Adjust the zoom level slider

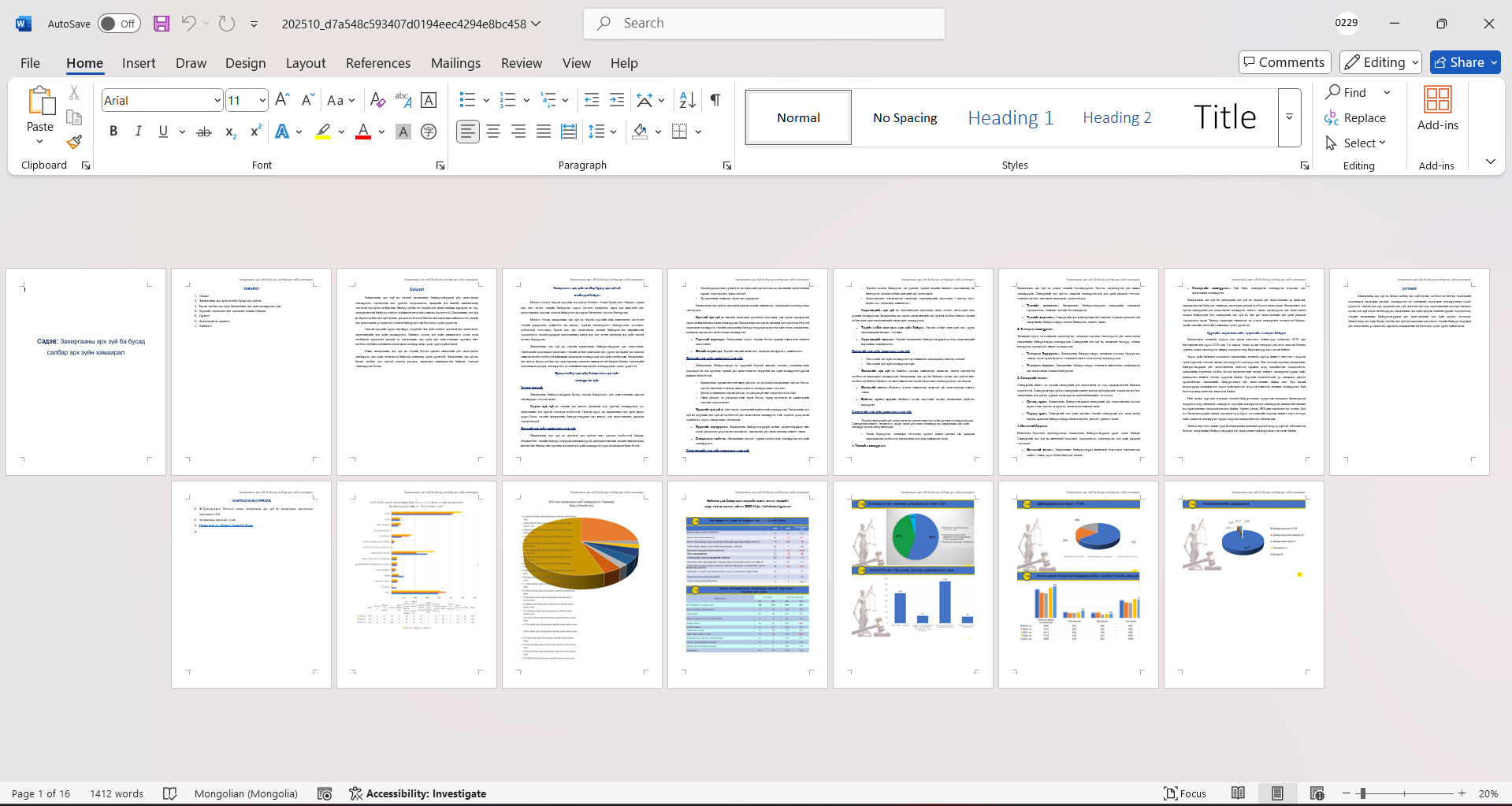(x=1362, y=793)
